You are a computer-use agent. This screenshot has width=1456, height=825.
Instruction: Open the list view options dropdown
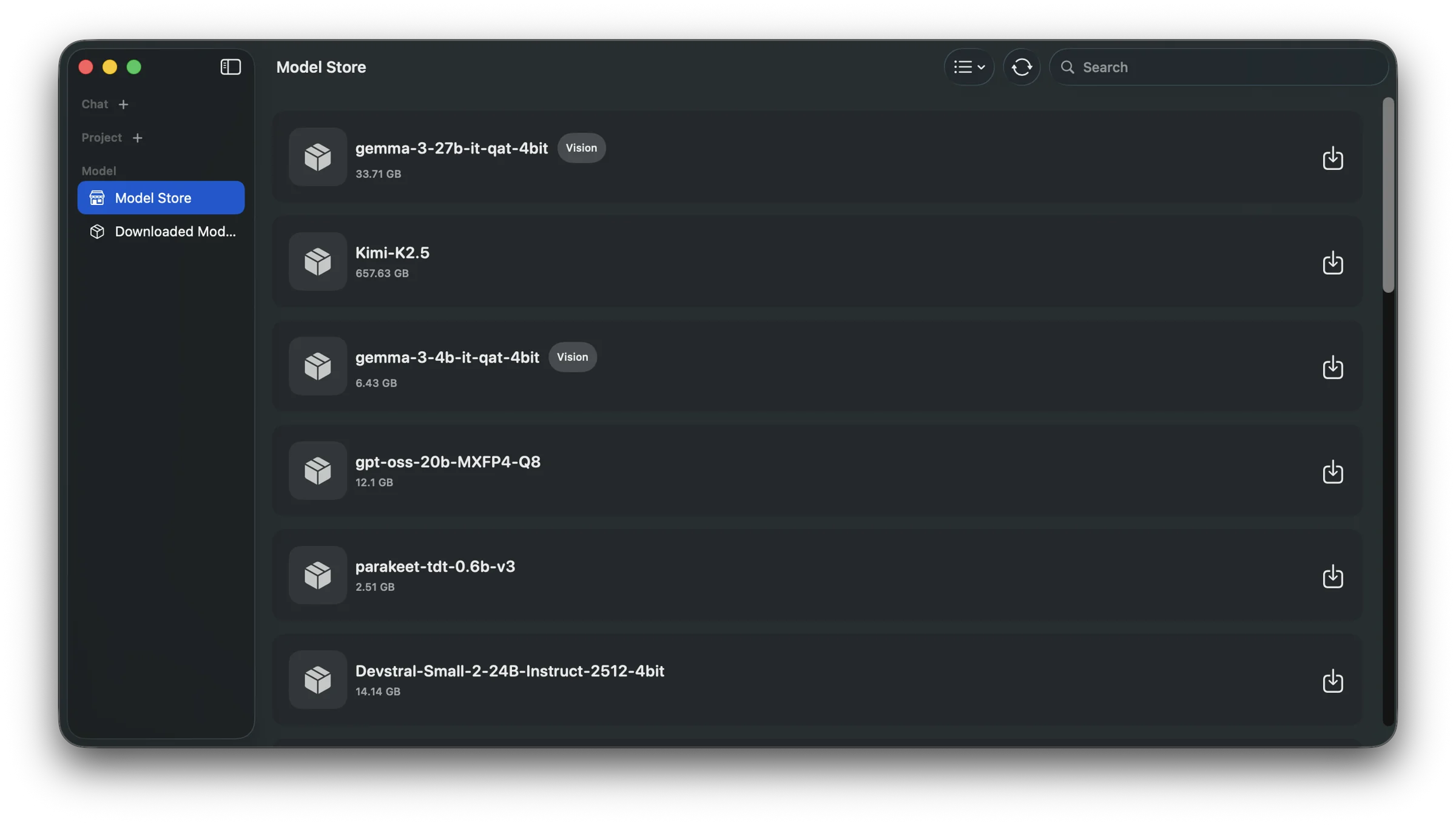[969, 67]
